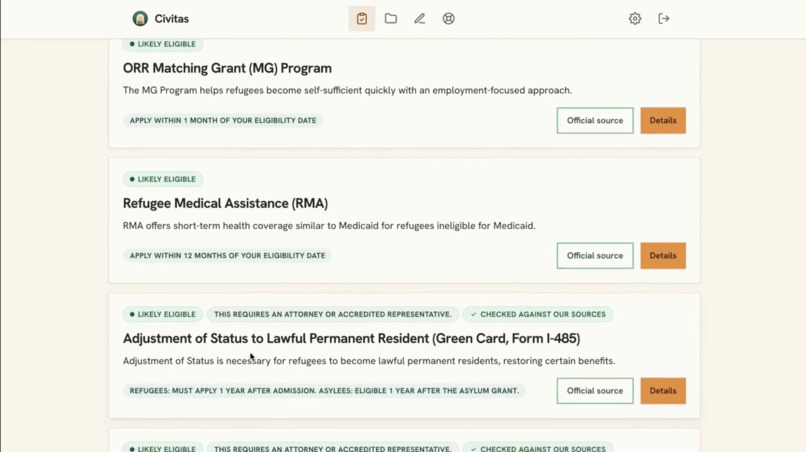
Task: Click Likely Eligible badge on ORR Matching Grant card
Action: (162, 44)
